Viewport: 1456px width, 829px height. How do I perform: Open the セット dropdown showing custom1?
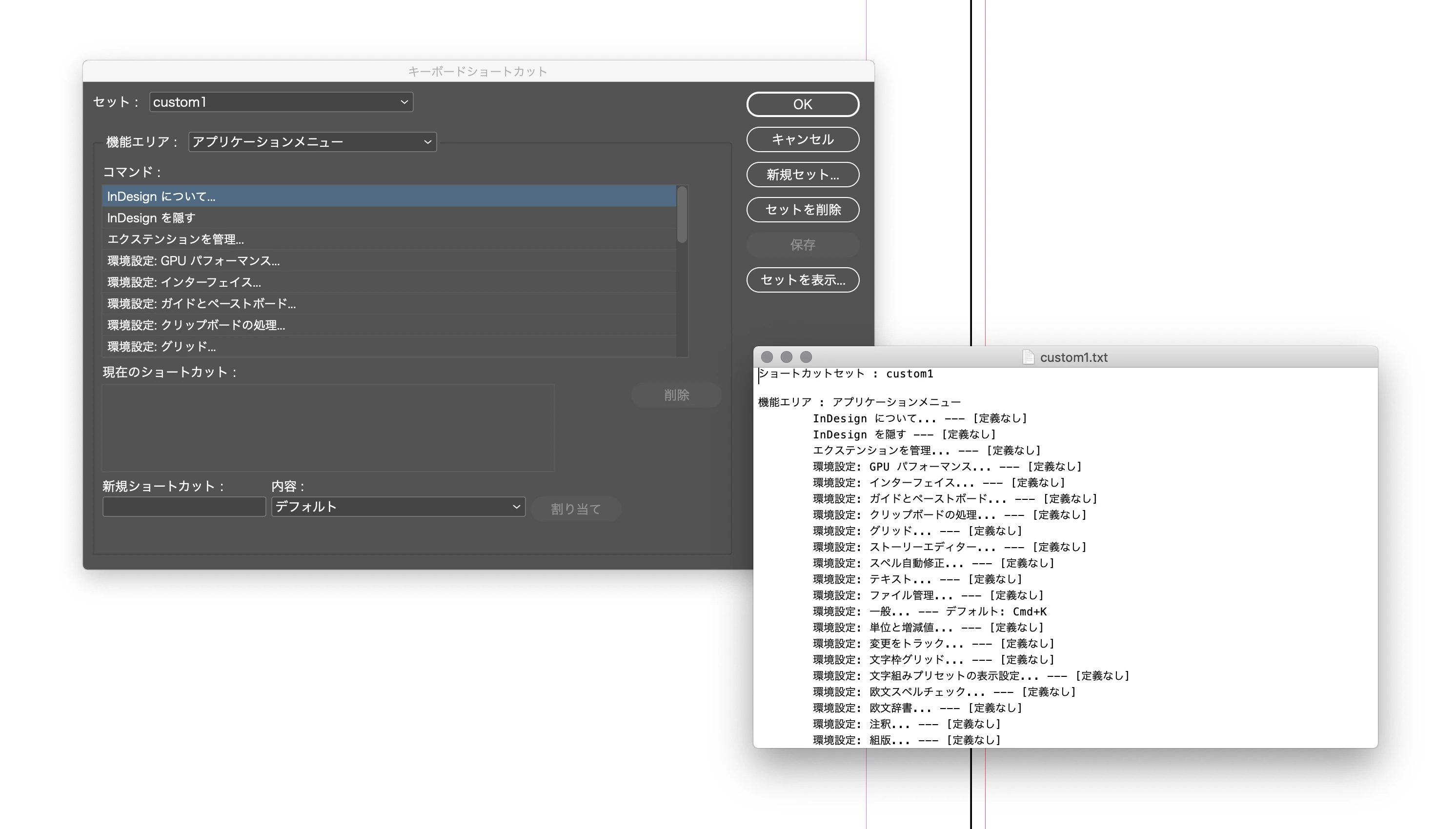281,102
